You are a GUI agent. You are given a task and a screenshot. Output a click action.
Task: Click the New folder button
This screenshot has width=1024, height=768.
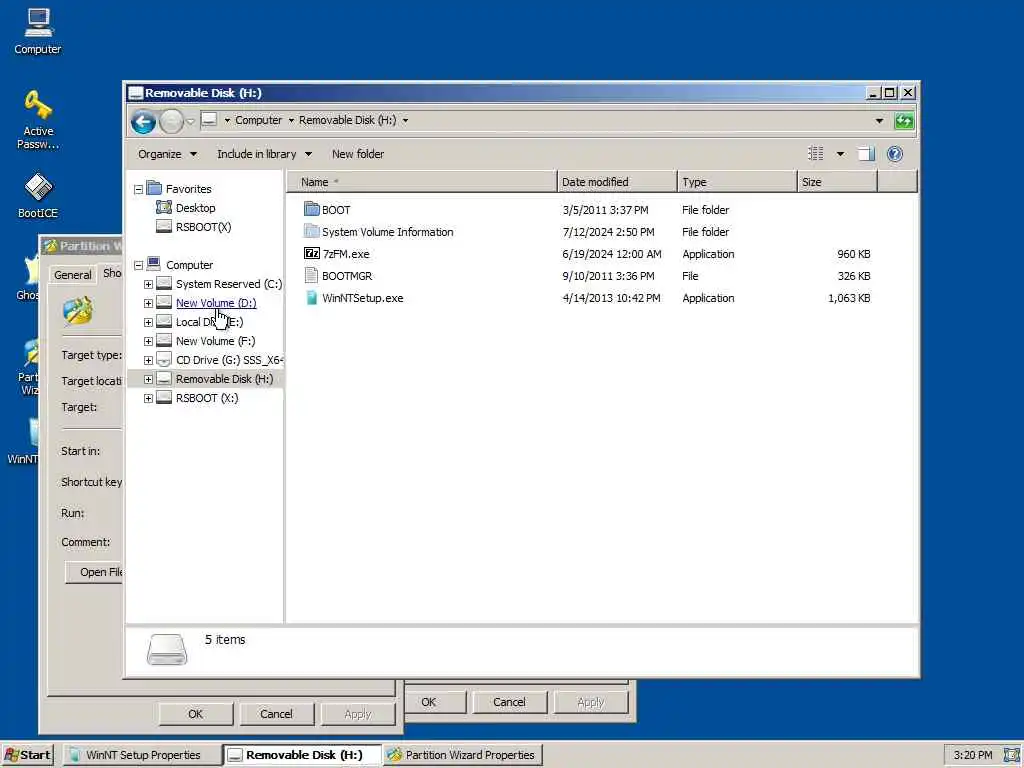(358, 154)
